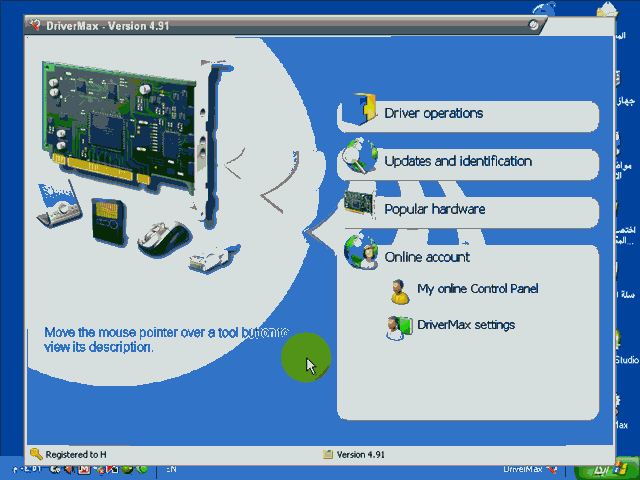Open My online Control Panel

(478, 289)
